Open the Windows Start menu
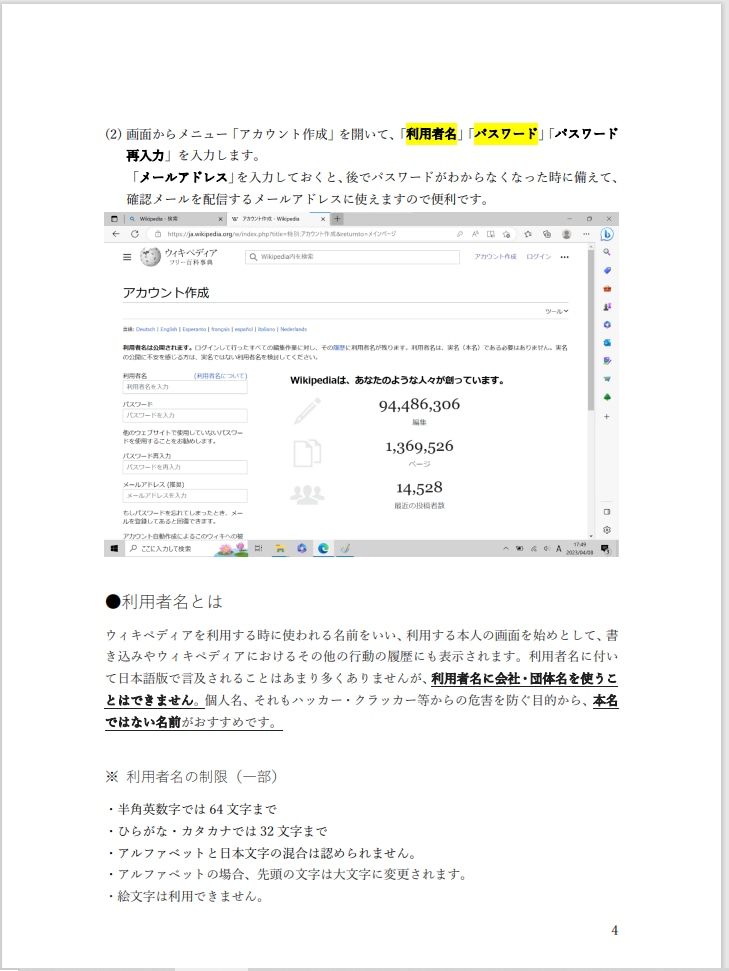The image size is (729, 971). click(114, 549)
